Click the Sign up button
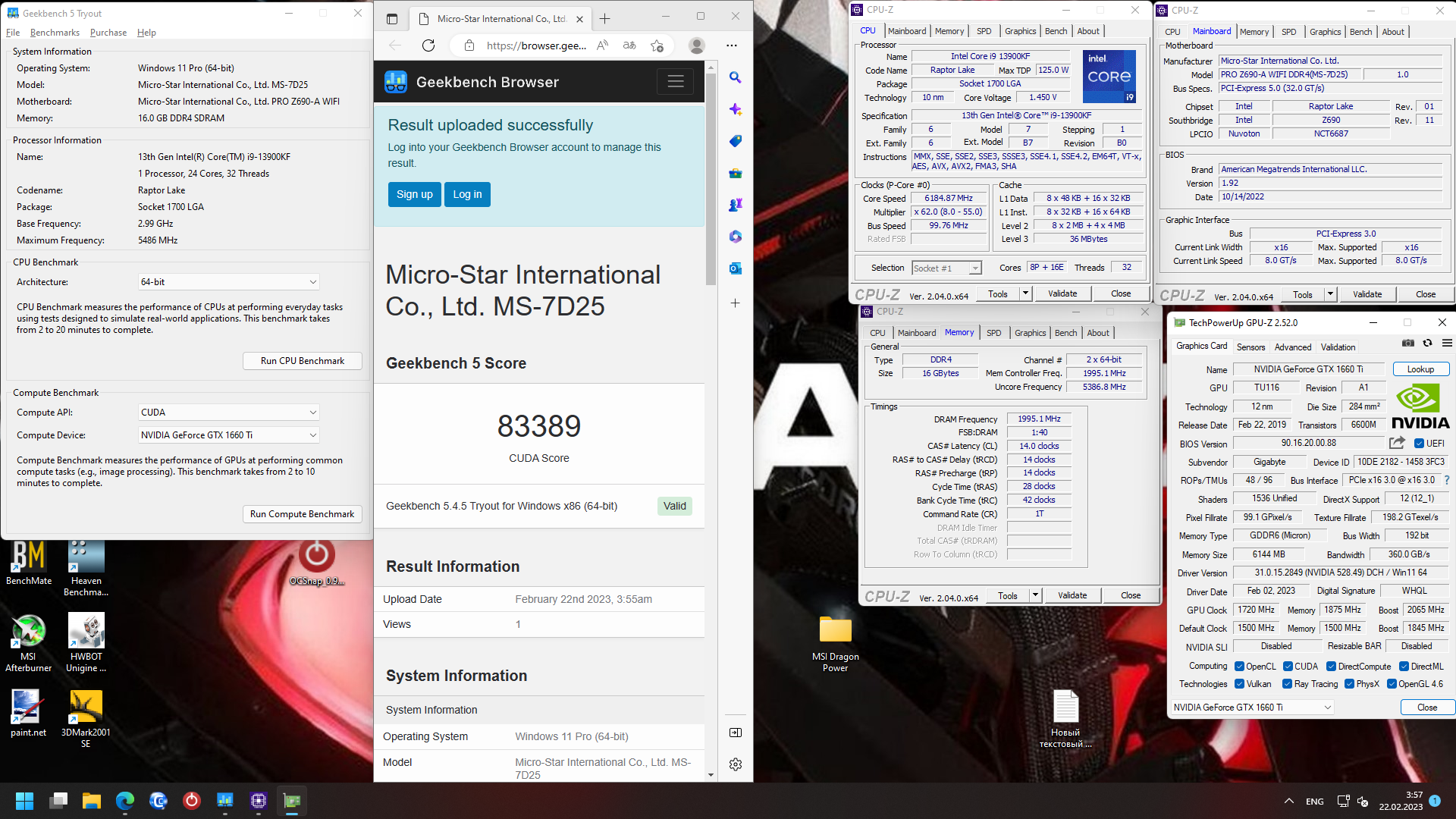 414,194
